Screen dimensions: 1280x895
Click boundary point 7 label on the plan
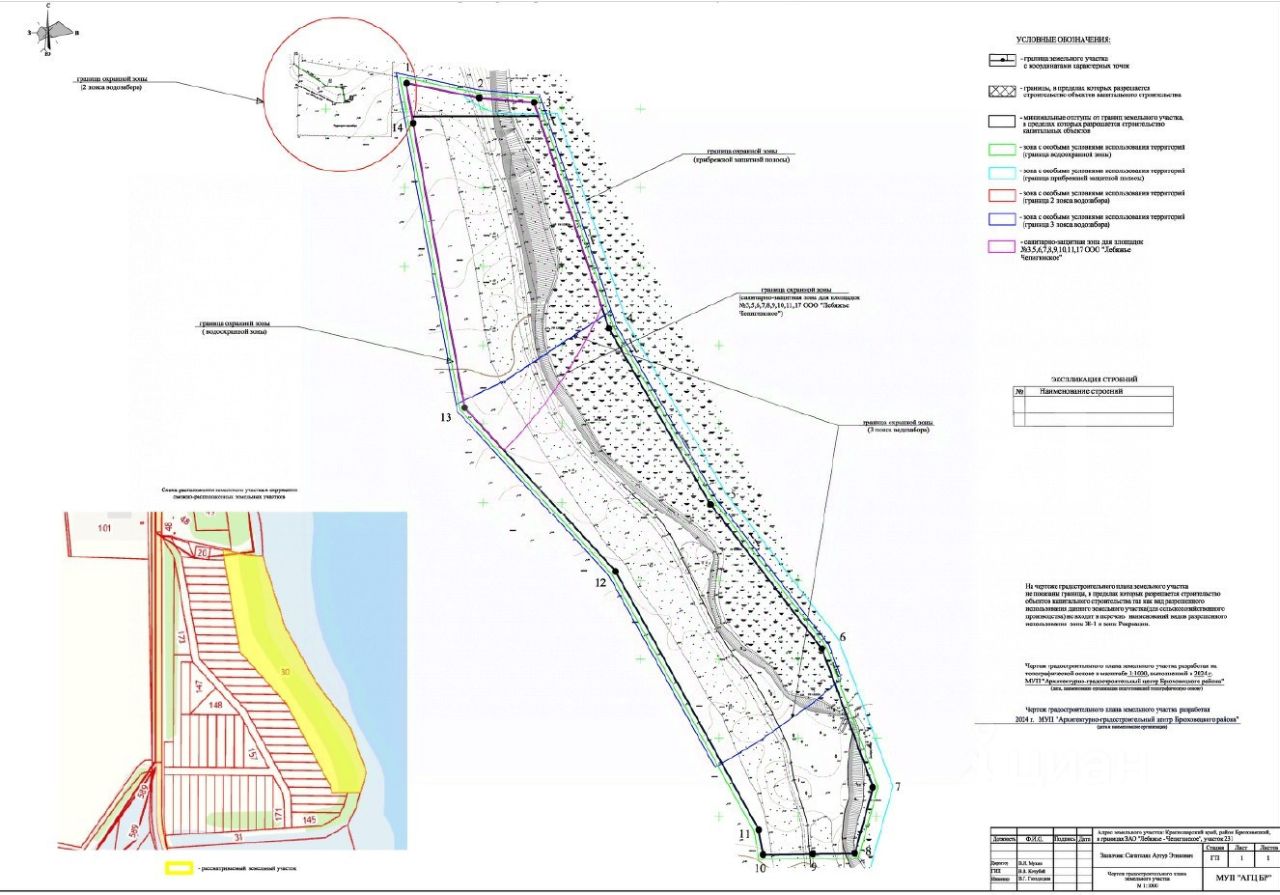click(x=897, y=786)
